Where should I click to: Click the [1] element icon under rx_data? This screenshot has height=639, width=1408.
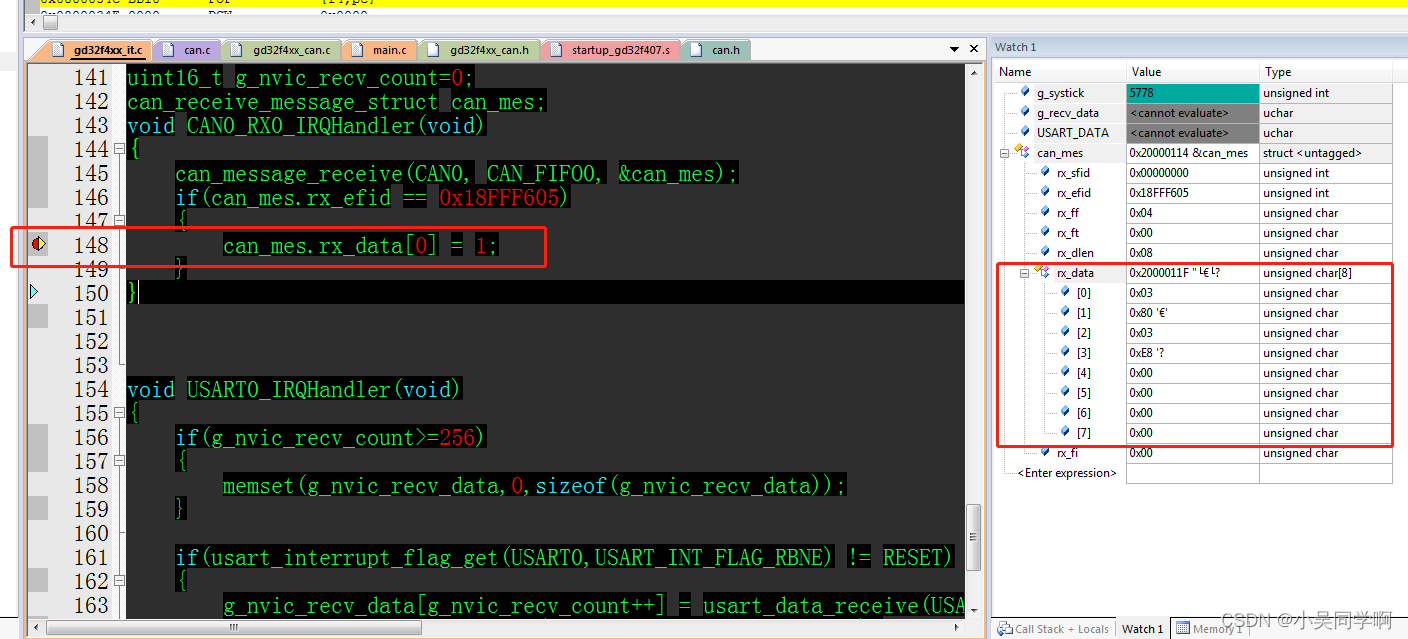point(1065,312)
